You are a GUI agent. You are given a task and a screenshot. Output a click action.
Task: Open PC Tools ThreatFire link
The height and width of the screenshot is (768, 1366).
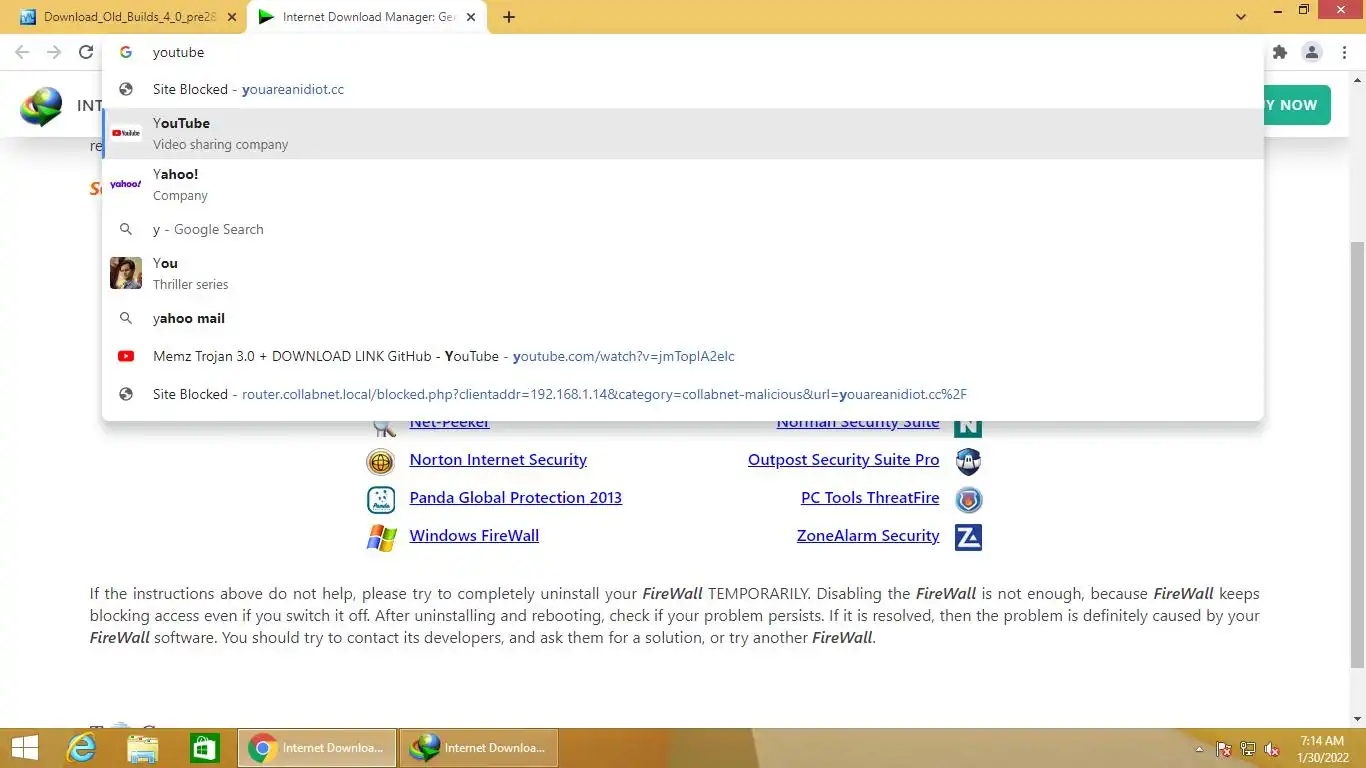[x=870, y=498]
